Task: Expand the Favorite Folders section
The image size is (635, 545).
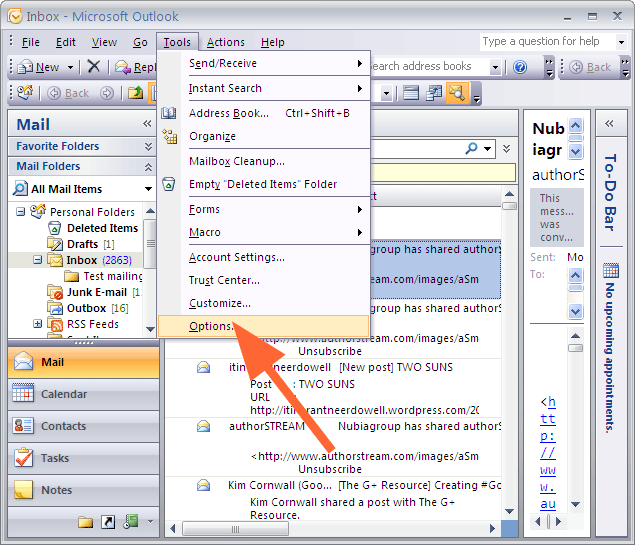Action: click(x=149, y=146)
